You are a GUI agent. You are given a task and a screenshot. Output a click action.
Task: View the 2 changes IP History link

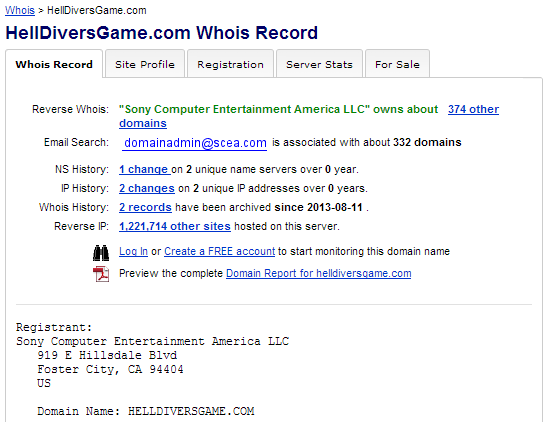click(147, 188)
